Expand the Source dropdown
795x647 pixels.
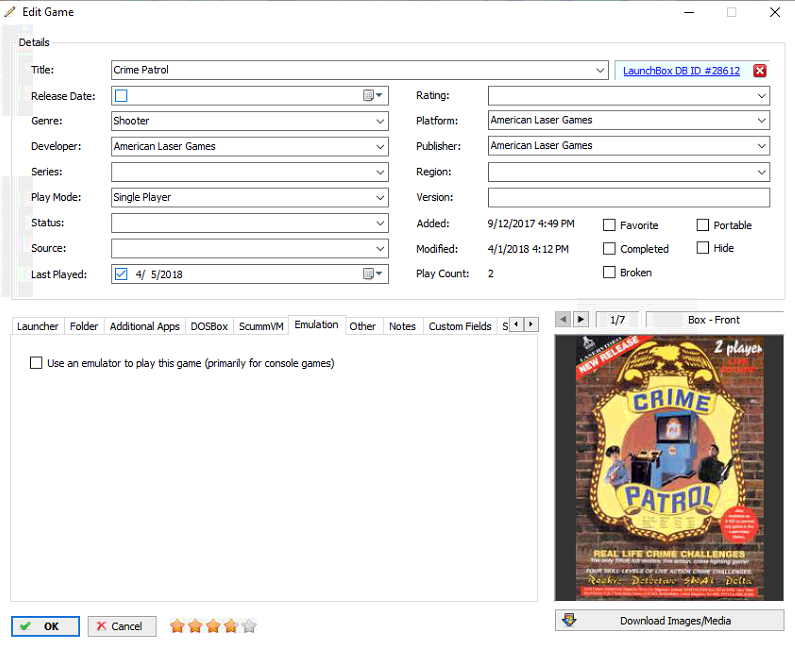point(380,248)
